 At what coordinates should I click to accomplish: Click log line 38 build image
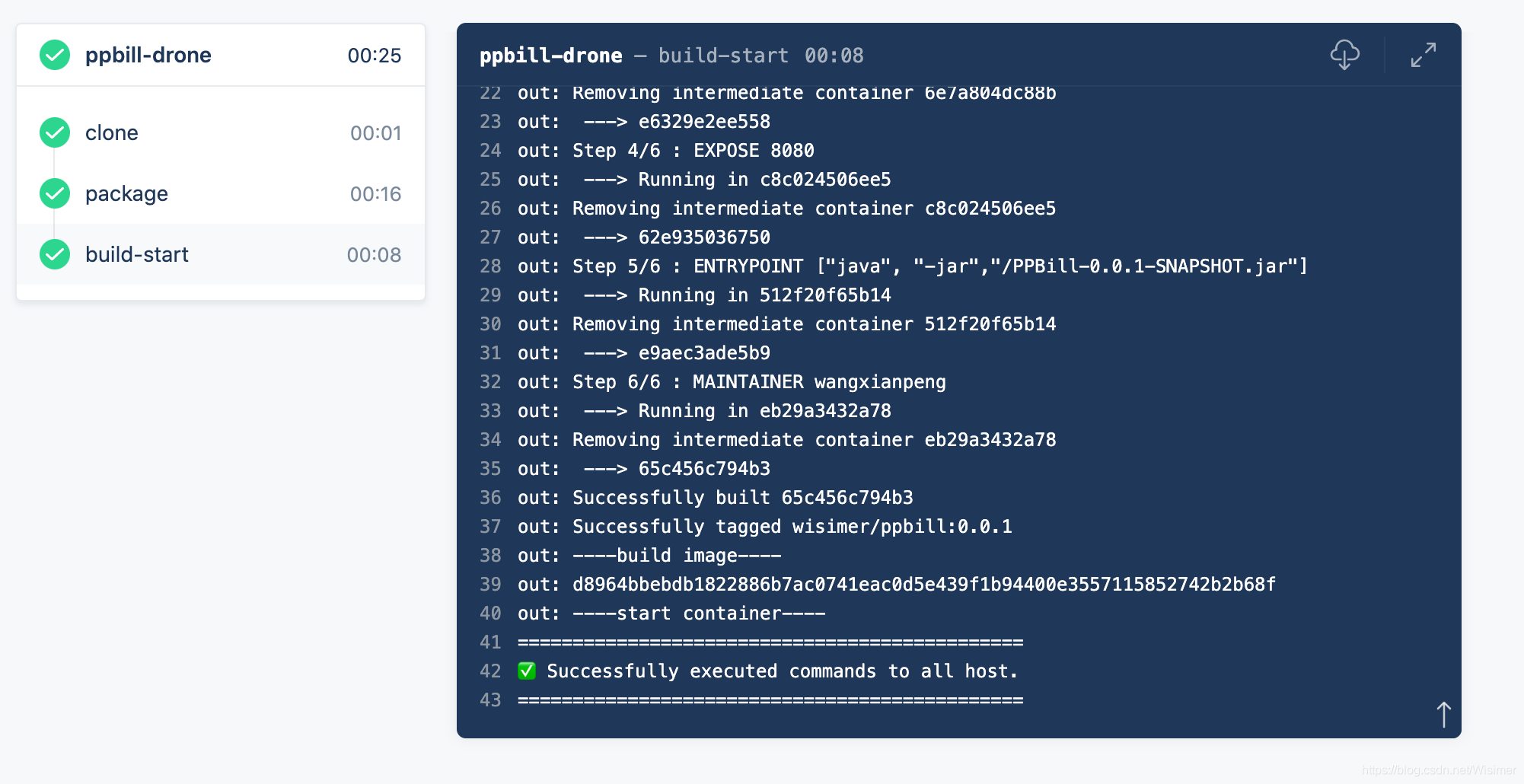pos(649,556)
